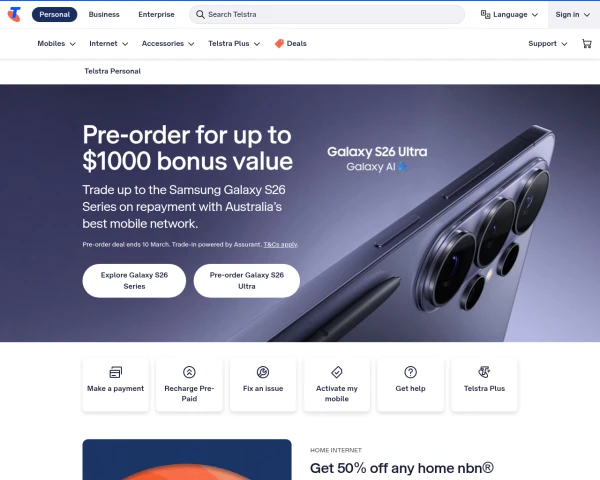The height and width of the screenshot is (480, 600).
Task: Click the Make a payment card icon
Action: pyautogui.click(x=116, y=372)
